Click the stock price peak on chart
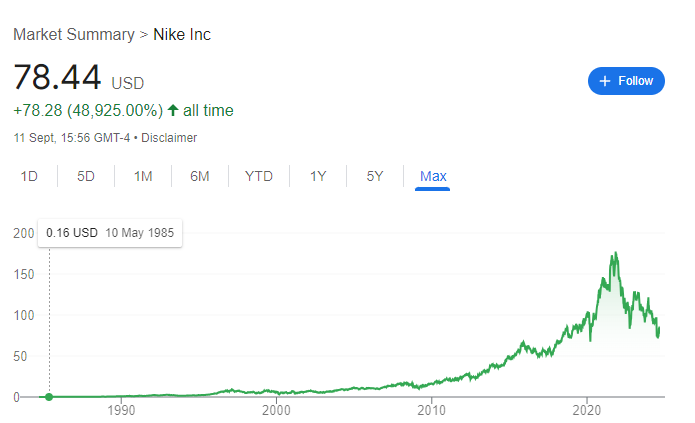The width and height of the screenshot is (695, 423). (x=614, y=253)
